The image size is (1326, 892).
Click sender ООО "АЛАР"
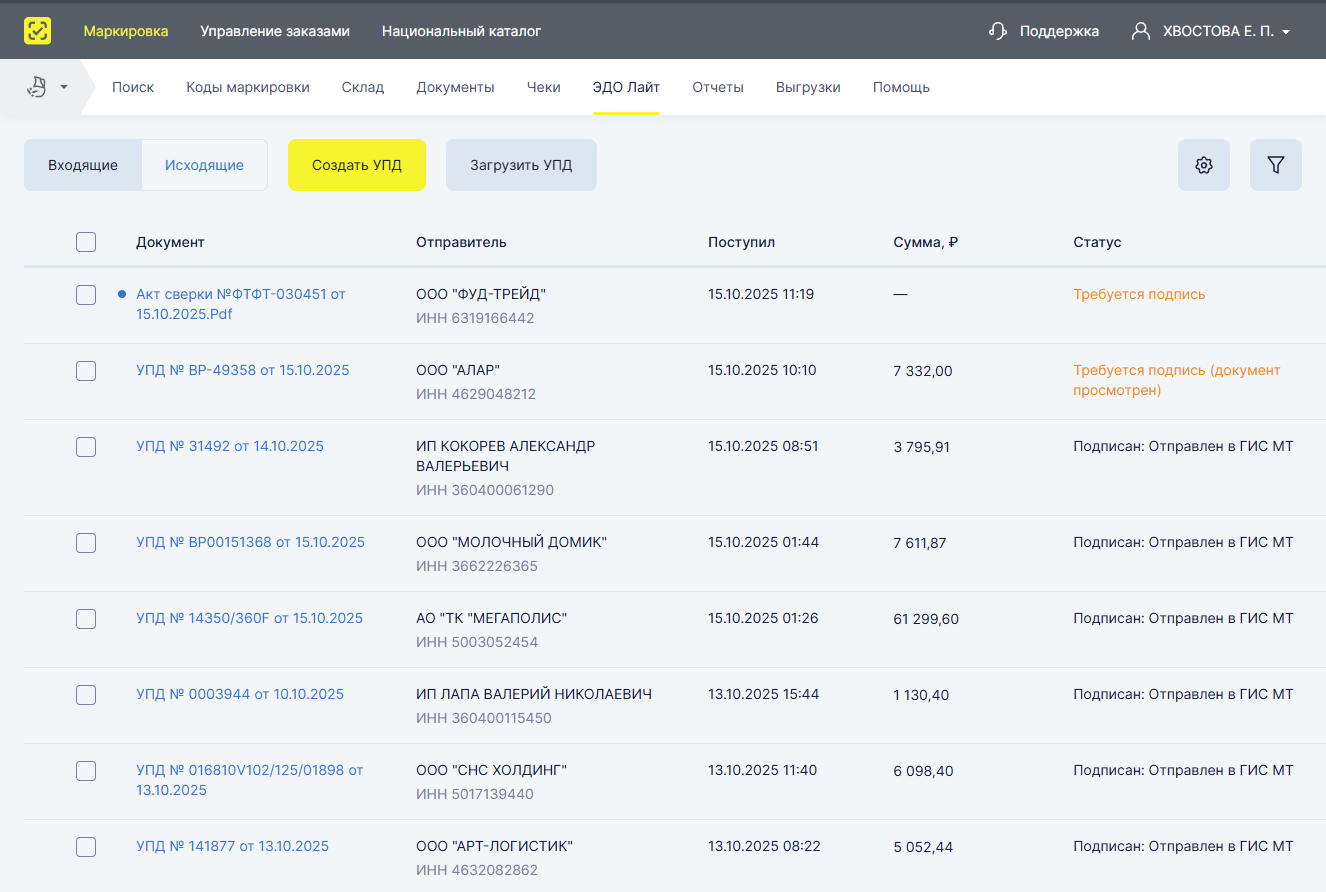(x=458, y=370)
